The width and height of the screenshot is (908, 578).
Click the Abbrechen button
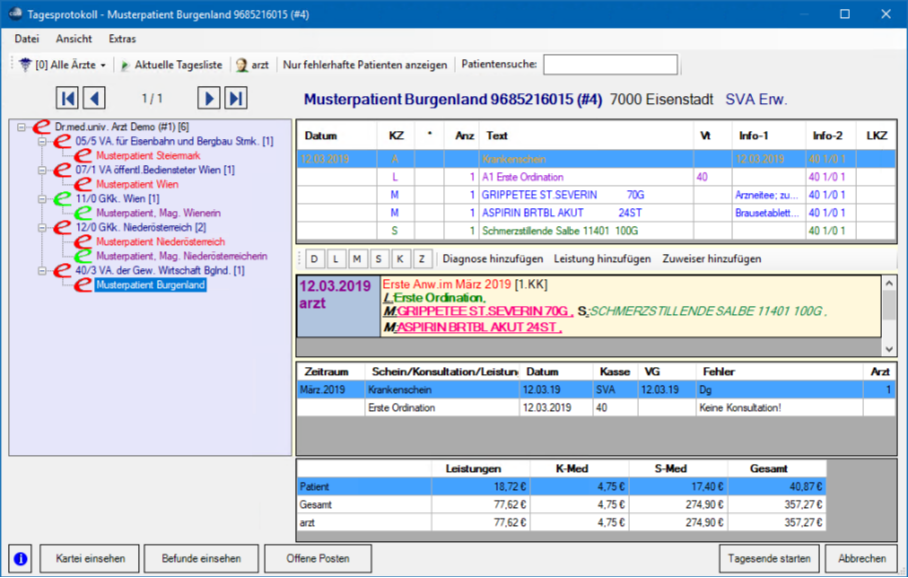[862, 559]
